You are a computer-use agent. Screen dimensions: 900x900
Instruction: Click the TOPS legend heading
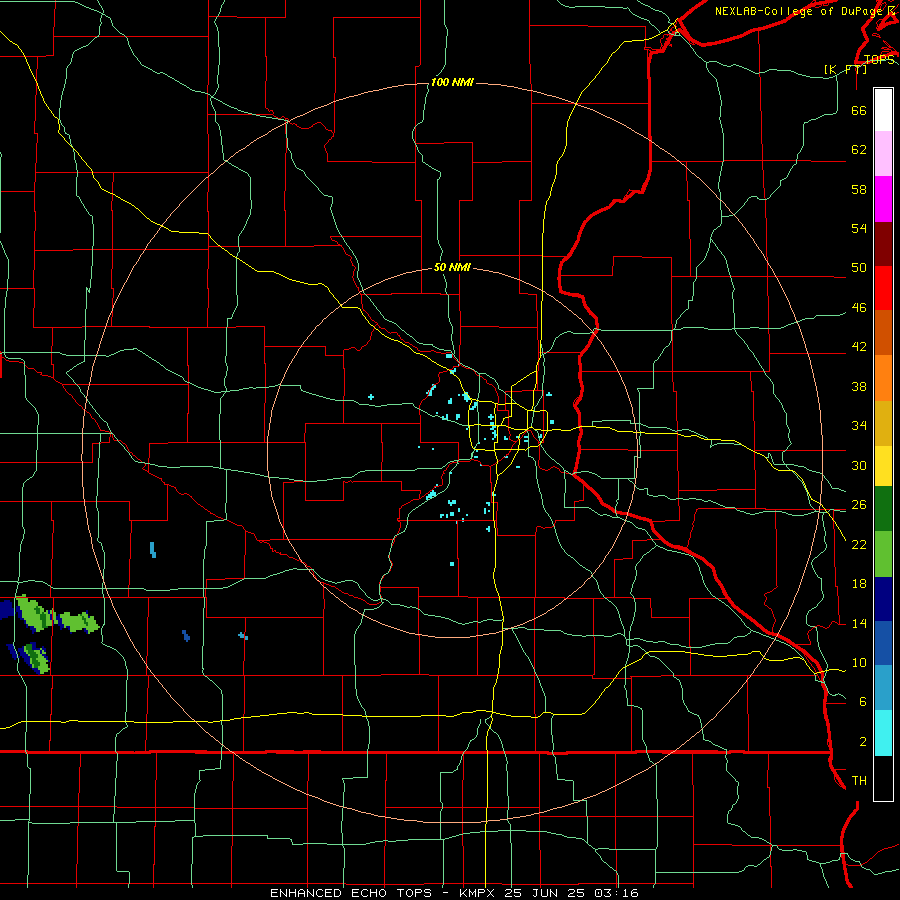879,59
